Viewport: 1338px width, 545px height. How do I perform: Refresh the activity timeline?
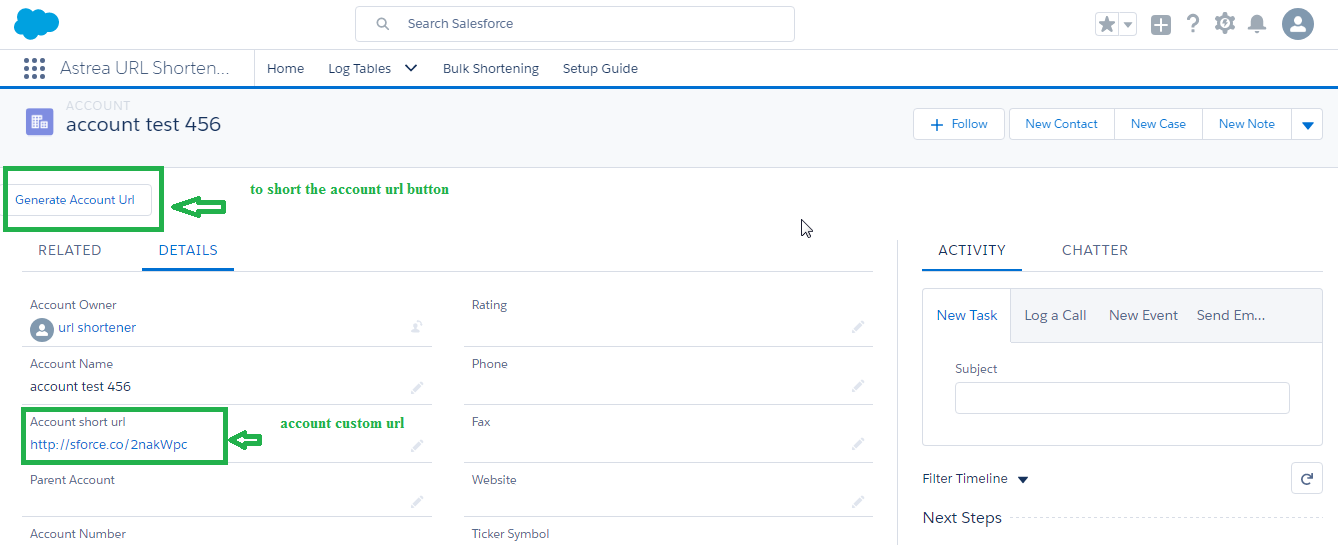[1306, 479]
